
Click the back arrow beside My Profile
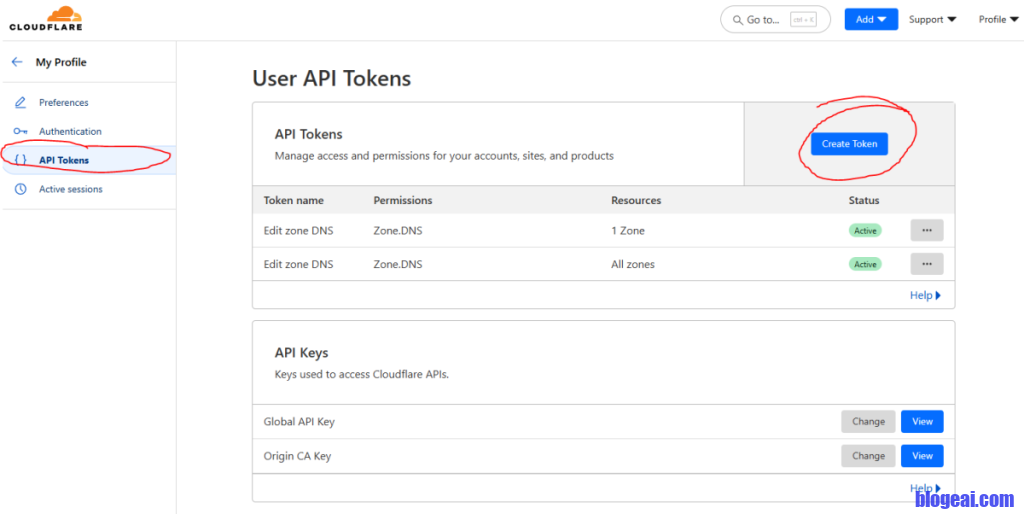point(17,62)
